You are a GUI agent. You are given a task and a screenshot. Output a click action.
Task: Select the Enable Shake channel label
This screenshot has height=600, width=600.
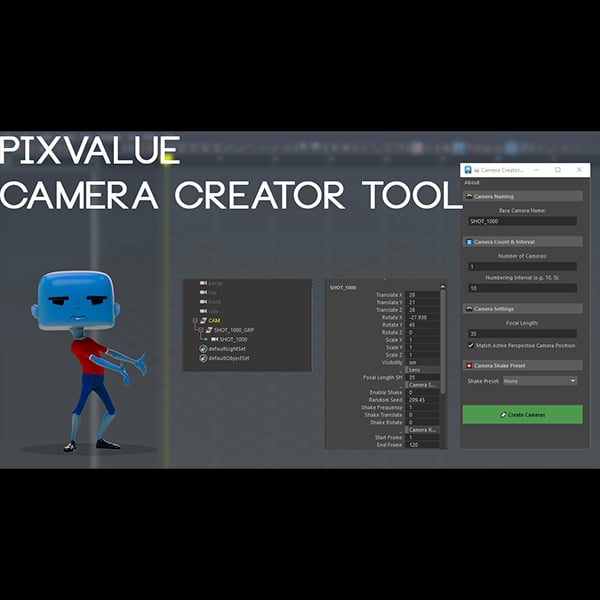tap(386, 392)
